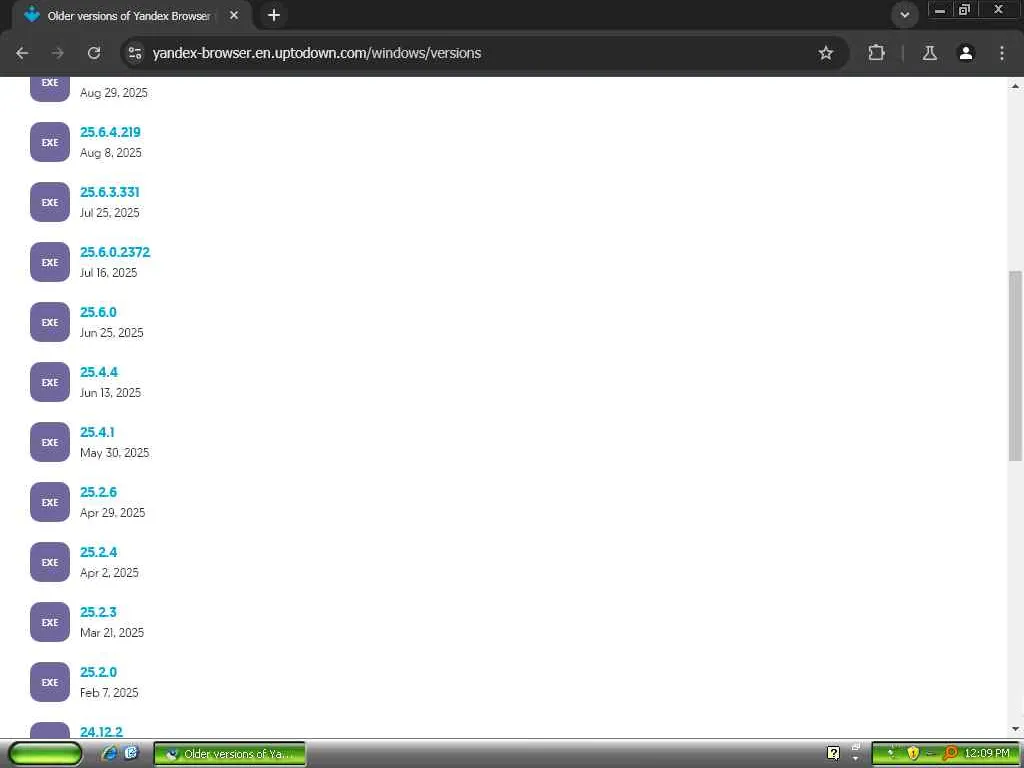Open the 25.6.0 version link
Image resolution: width=1024 pixels, height=768 pixels.
[x=98, y=312]
